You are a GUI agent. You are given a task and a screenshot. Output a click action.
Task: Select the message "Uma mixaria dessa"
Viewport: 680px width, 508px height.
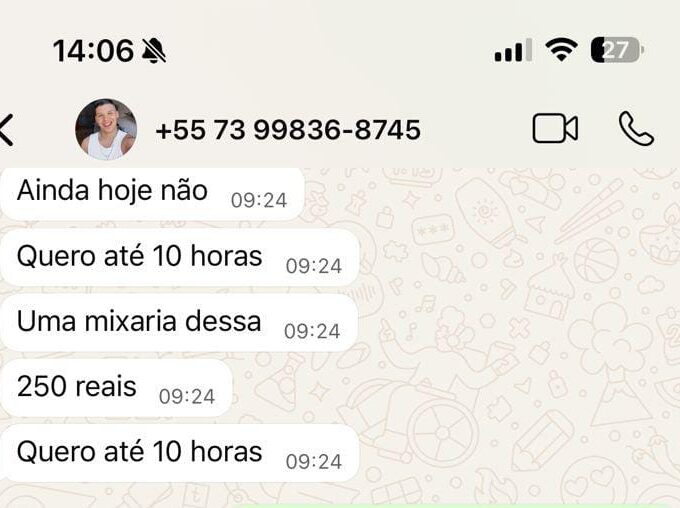(x=179, y=323)
